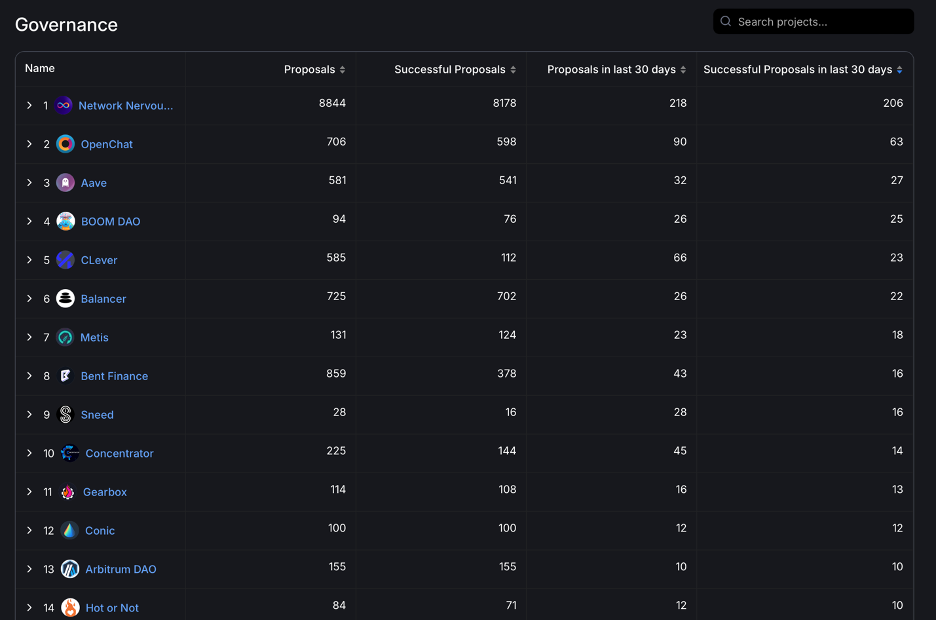This screenshot has width=936, height=620.
Task: Click the Arbitrum DAO logo icon
Action: click(x=70, y=569)
